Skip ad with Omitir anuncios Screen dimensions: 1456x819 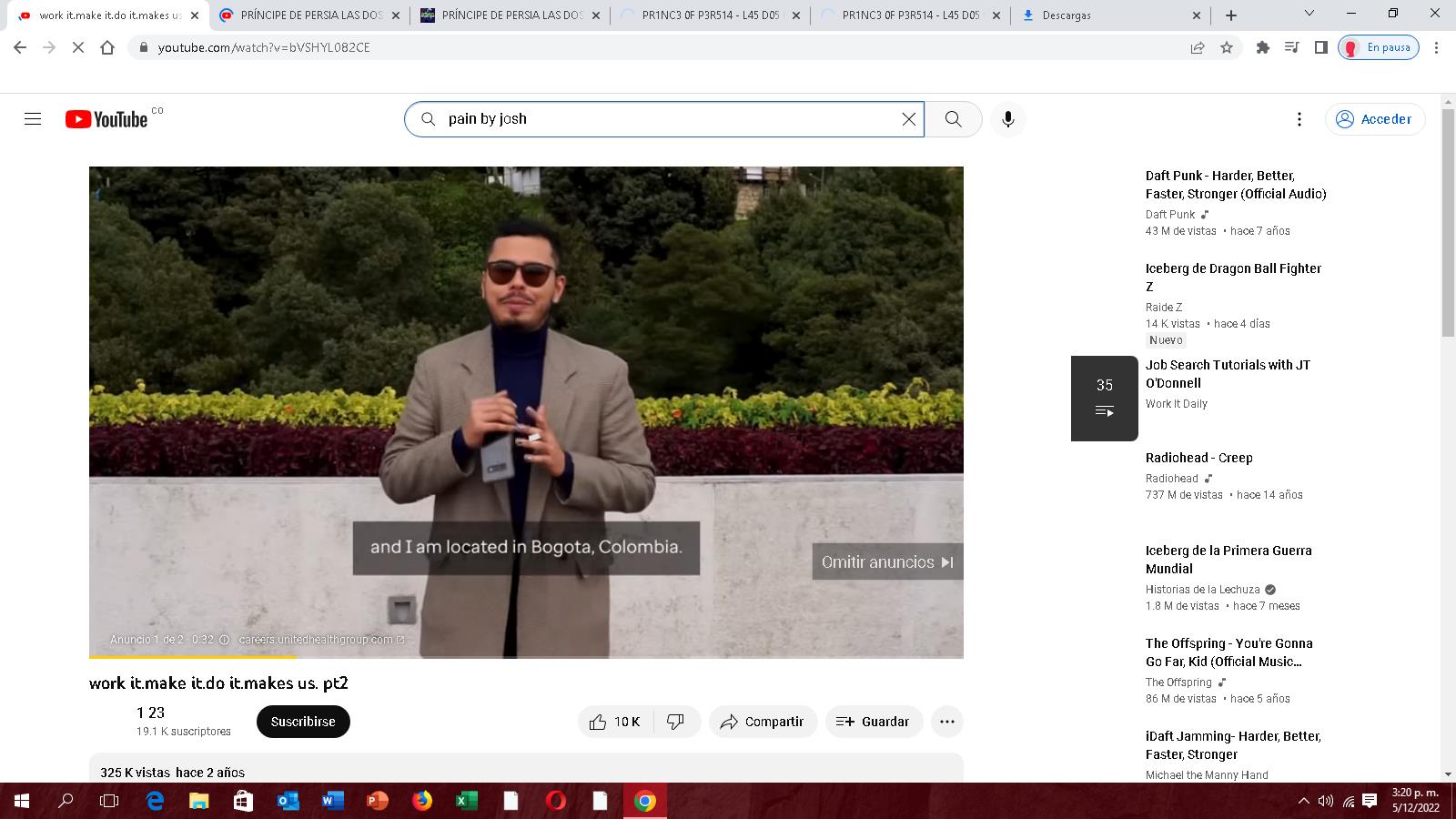[x=887, y=562]
